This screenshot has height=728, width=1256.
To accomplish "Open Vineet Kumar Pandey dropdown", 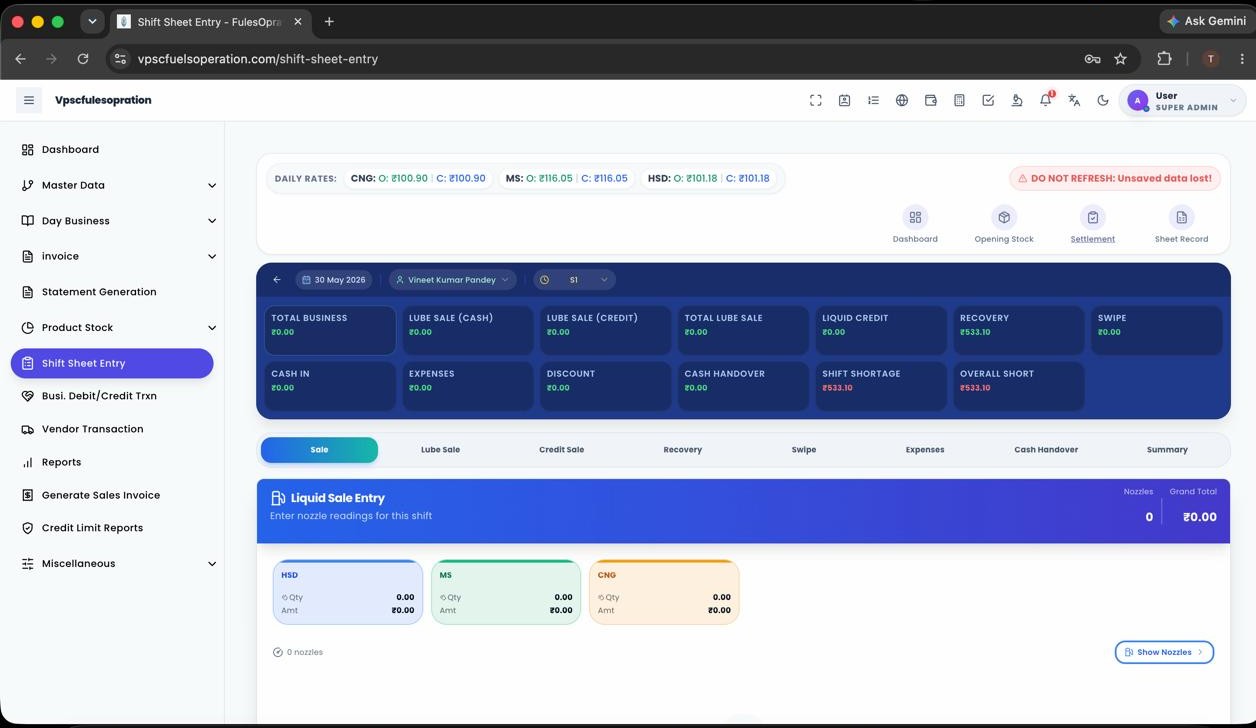I will tap(453, 280).
